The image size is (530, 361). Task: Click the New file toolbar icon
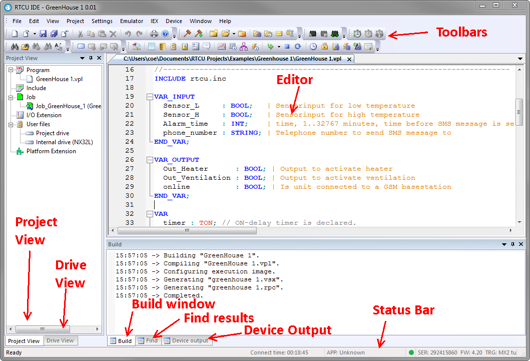(15, 33)
